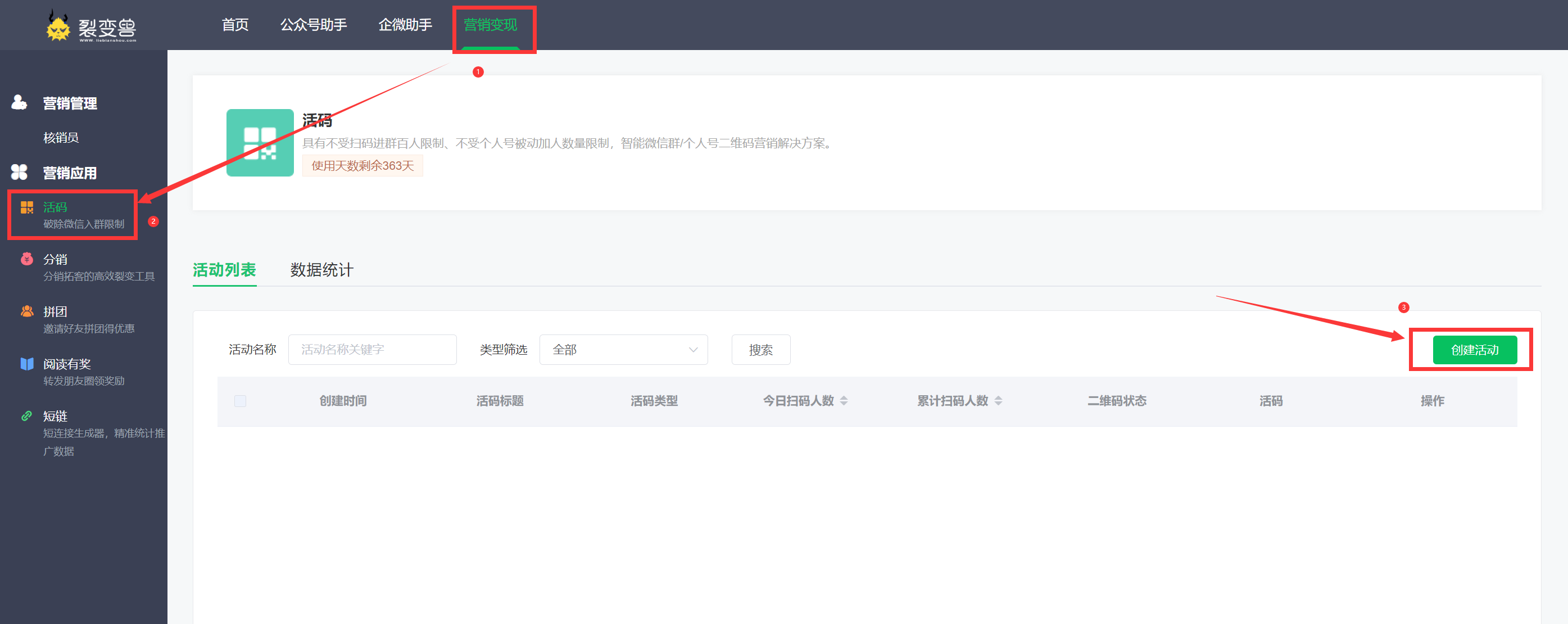Switch to the 数据统计 tab
The width and height of the screenshot is (1568, 624).
(x=321, y=270)
